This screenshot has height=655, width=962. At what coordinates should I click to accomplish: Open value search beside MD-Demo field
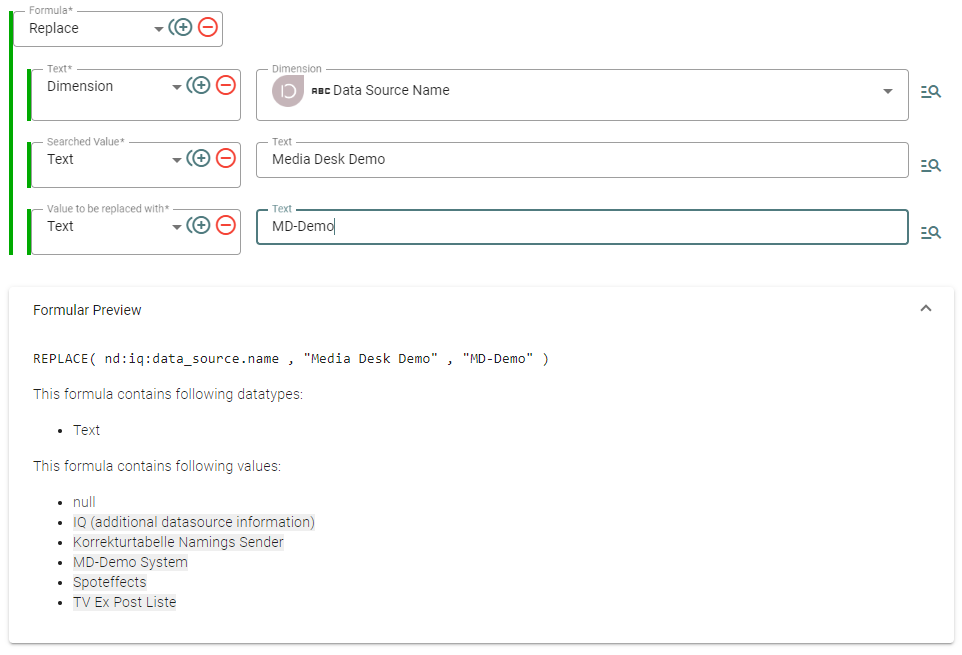coord(931,232)
